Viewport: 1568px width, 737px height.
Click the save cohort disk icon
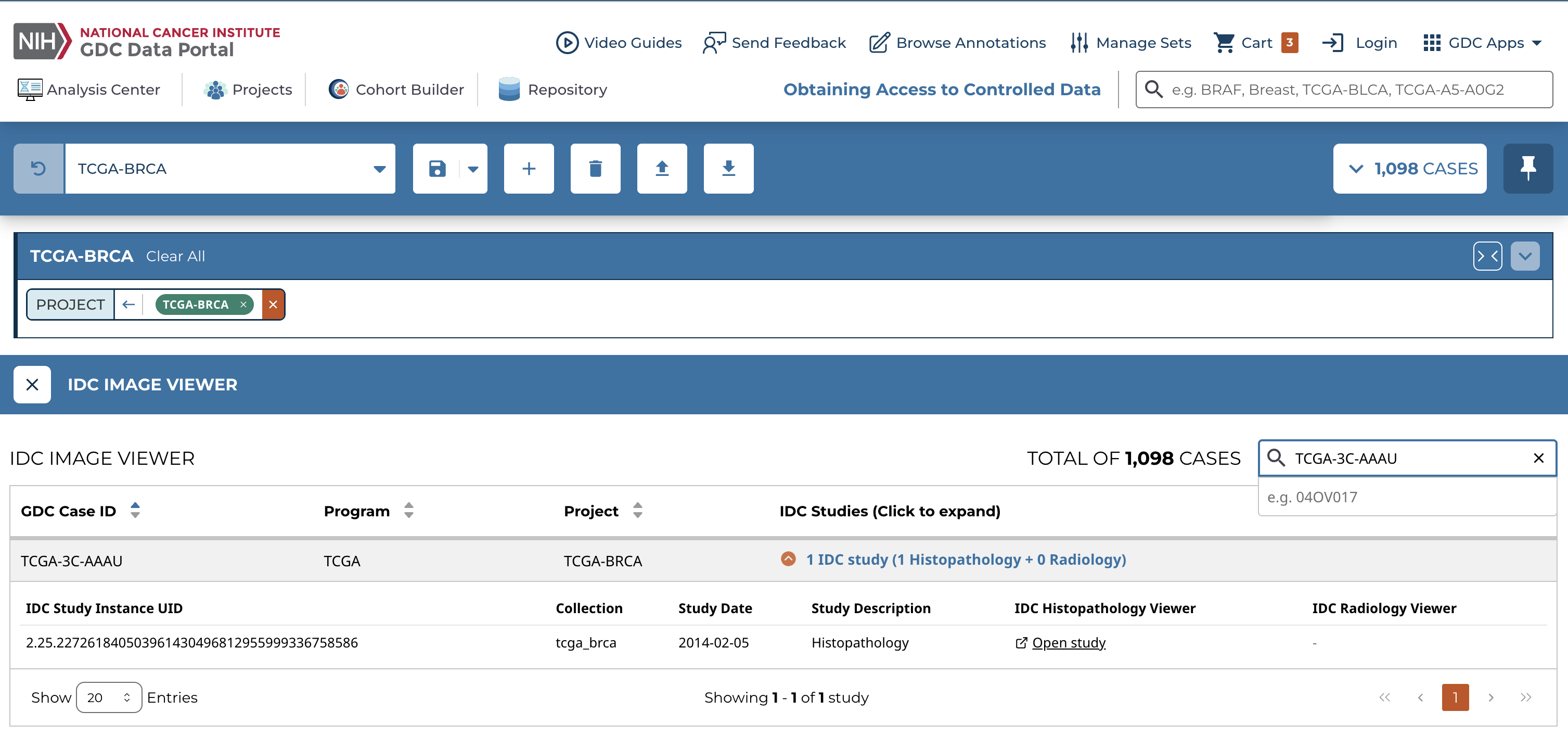[437, 169]
